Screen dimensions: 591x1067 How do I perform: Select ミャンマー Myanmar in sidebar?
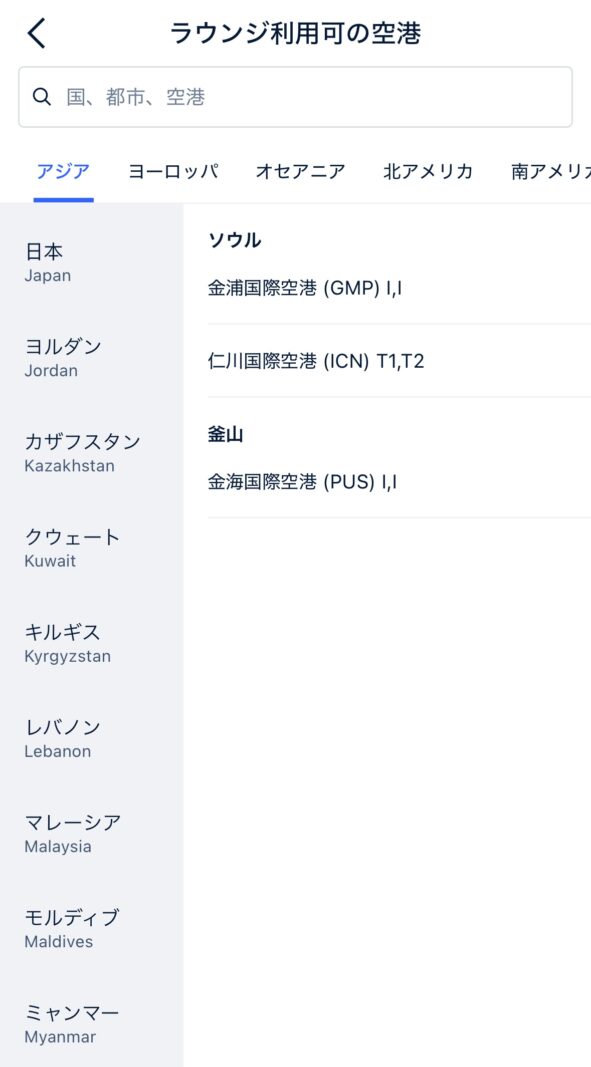(x=91, y=1025)
